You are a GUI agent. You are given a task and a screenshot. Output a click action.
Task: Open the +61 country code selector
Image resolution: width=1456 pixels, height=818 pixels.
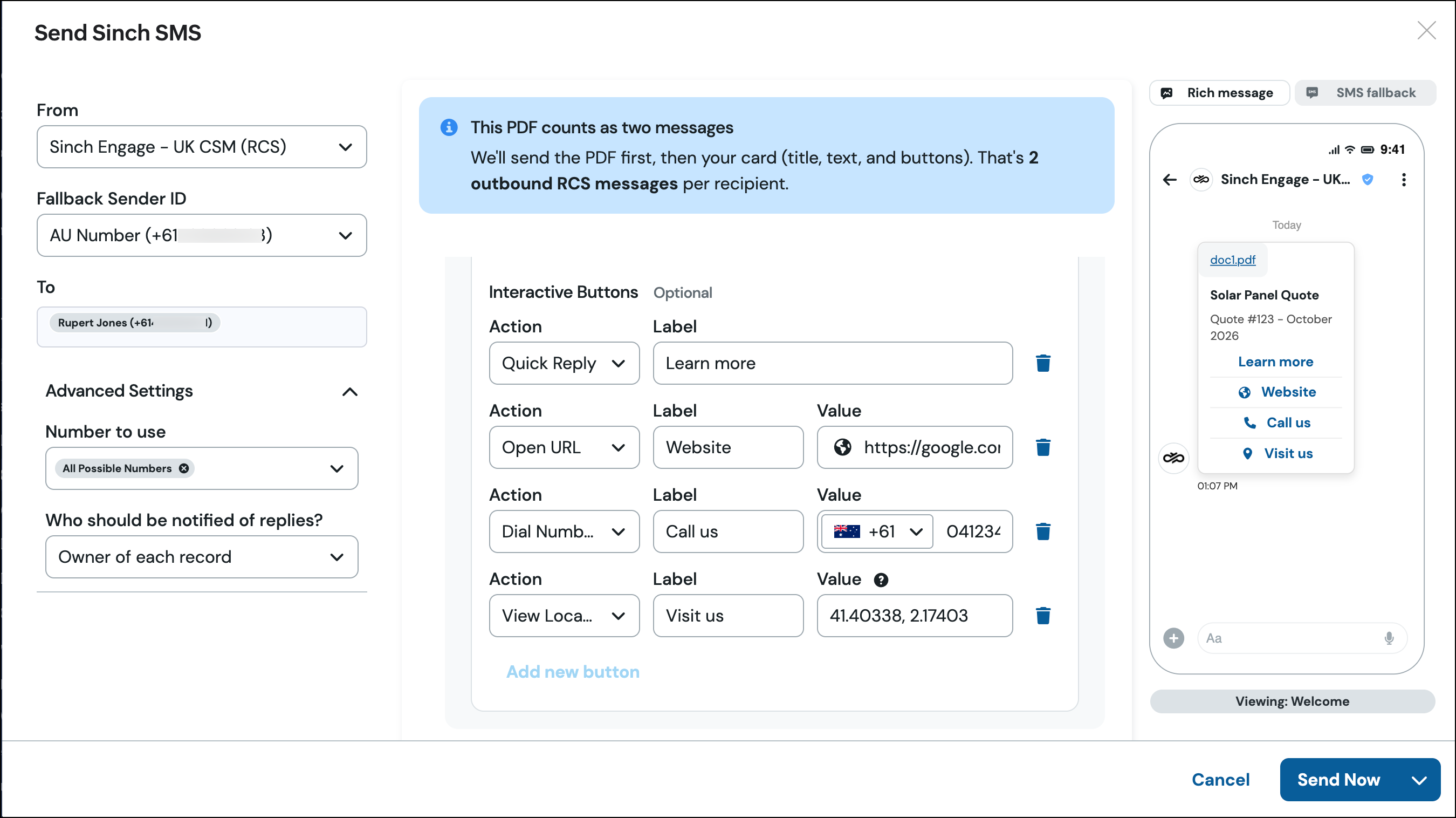(877, 531)
